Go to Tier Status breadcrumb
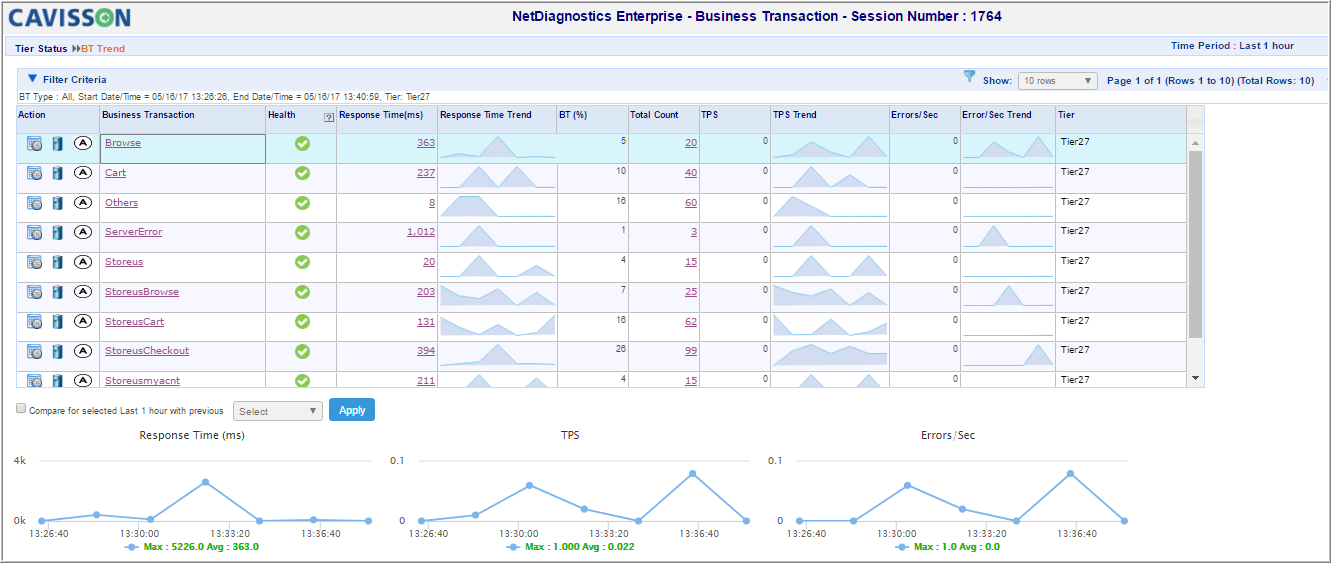The image size is (1331, 563). [41, 48]
